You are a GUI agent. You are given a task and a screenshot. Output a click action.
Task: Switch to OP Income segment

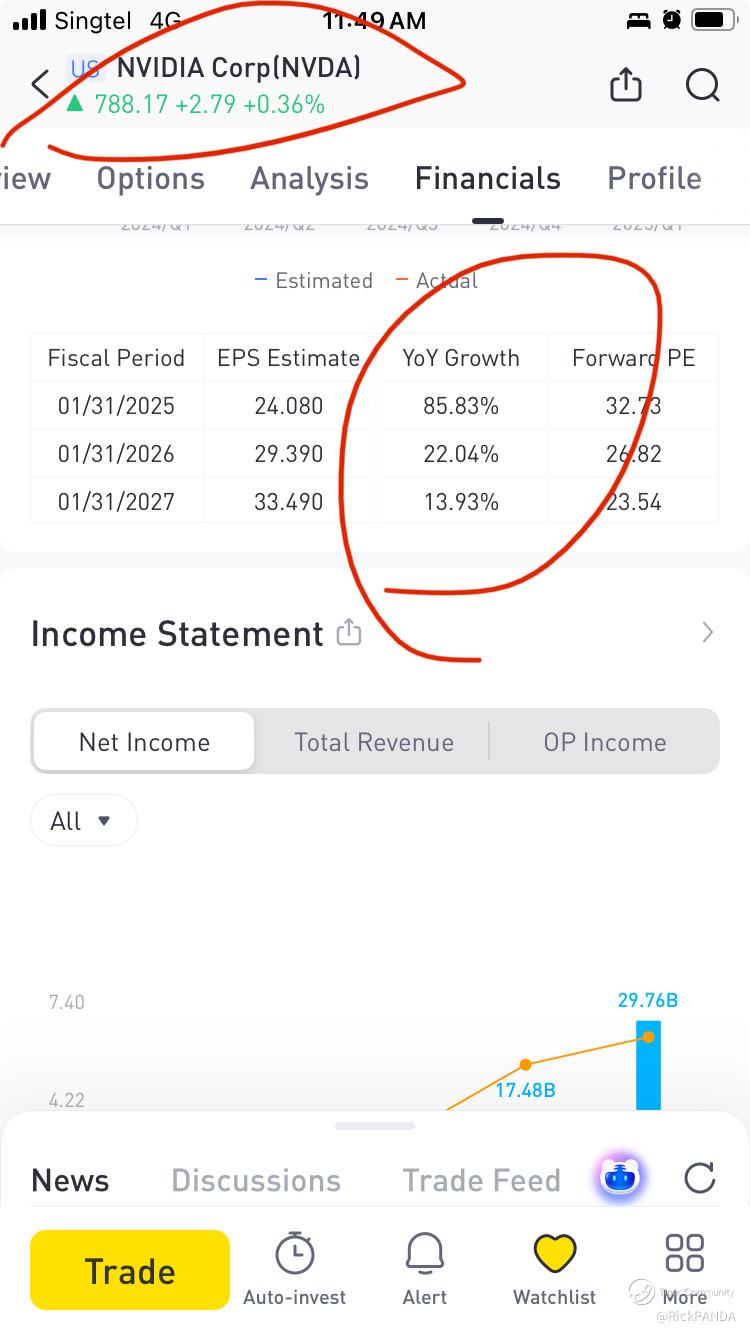(x=604, y=742)
